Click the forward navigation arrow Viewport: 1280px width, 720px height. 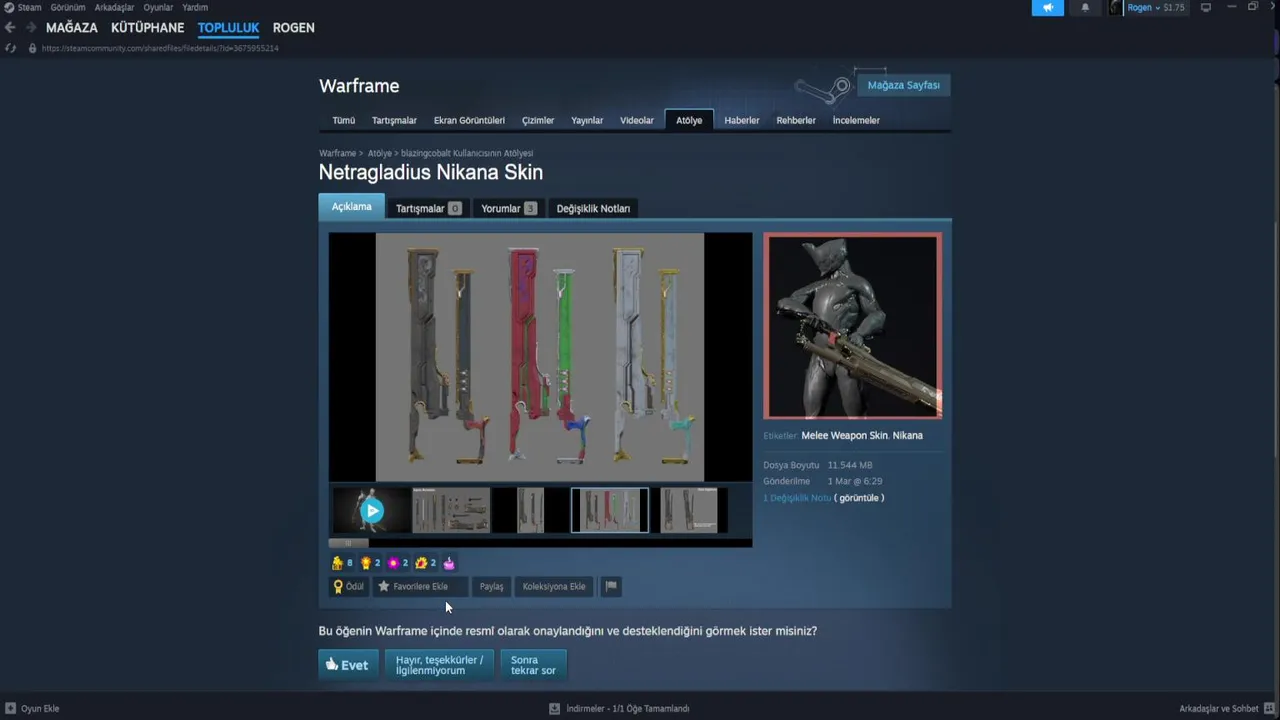(31, 28)
